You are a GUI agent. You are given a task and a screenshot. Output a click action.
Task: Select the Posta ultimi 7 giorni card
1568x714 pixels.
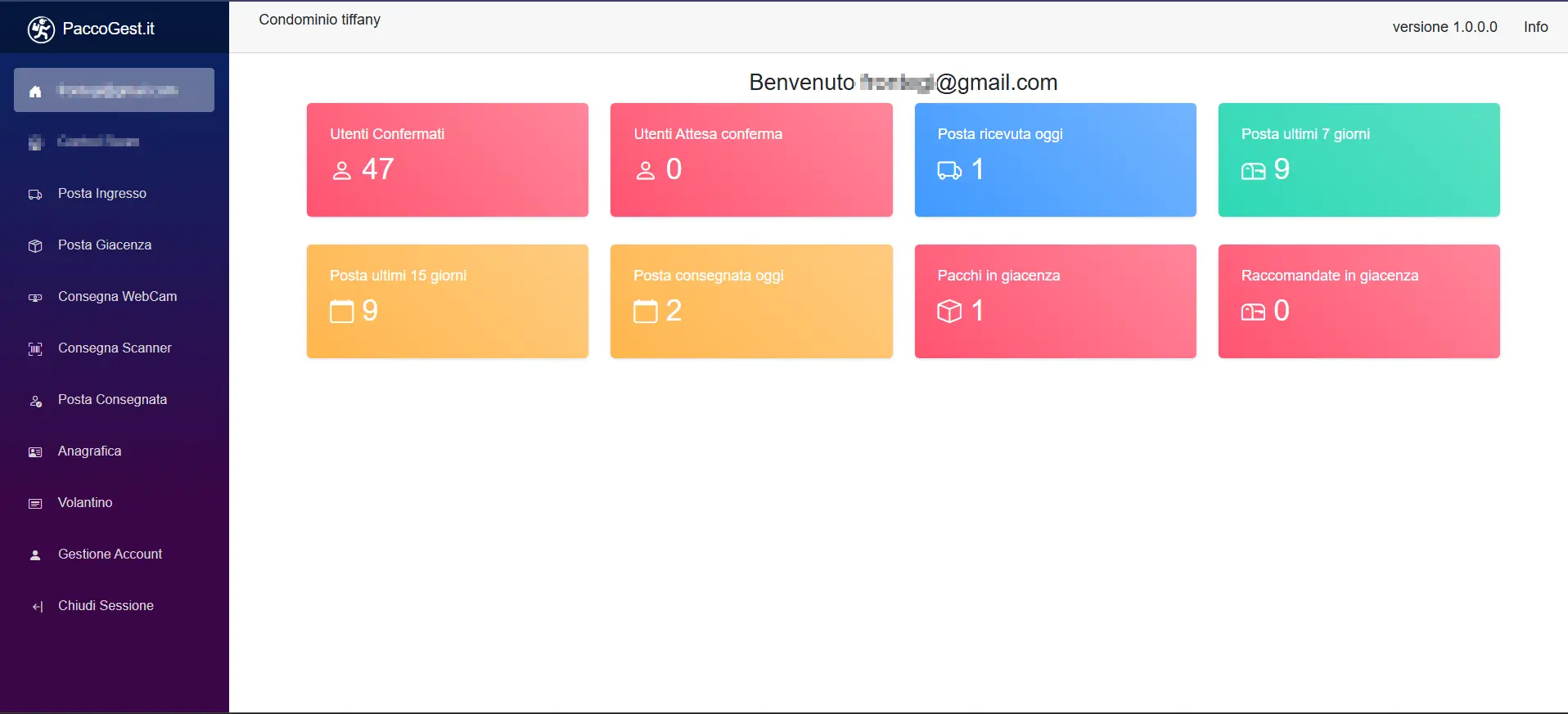pos(1358,159)
